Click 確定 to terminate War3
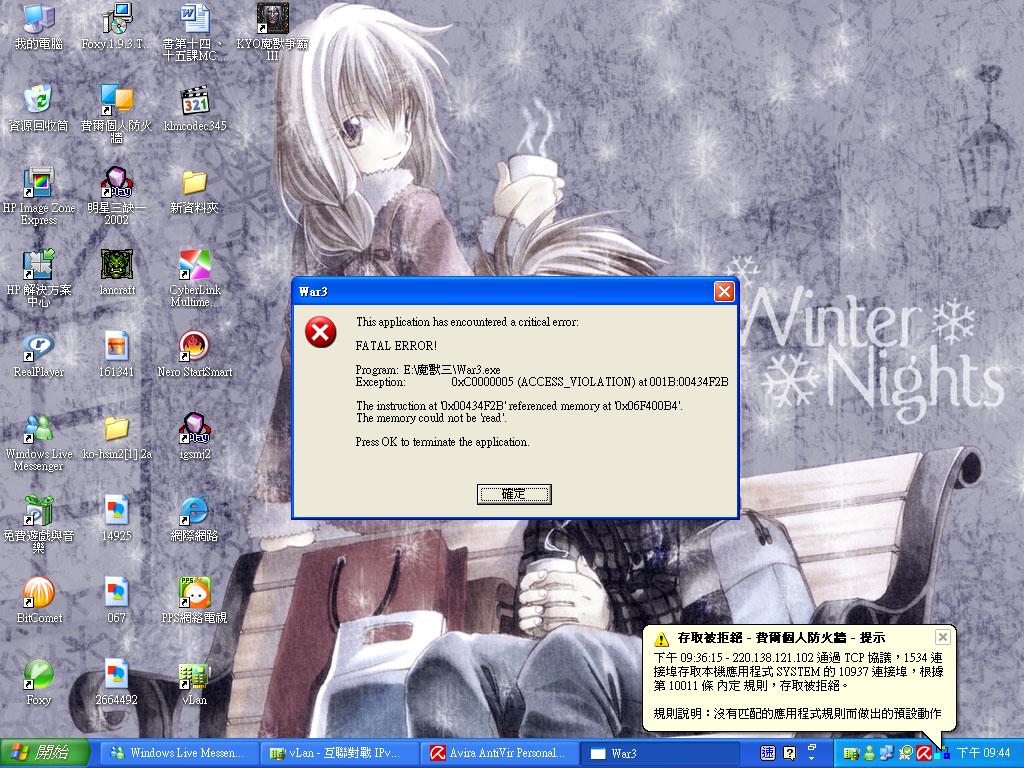The image size is (1024, 768). click(x=514, y=494)
